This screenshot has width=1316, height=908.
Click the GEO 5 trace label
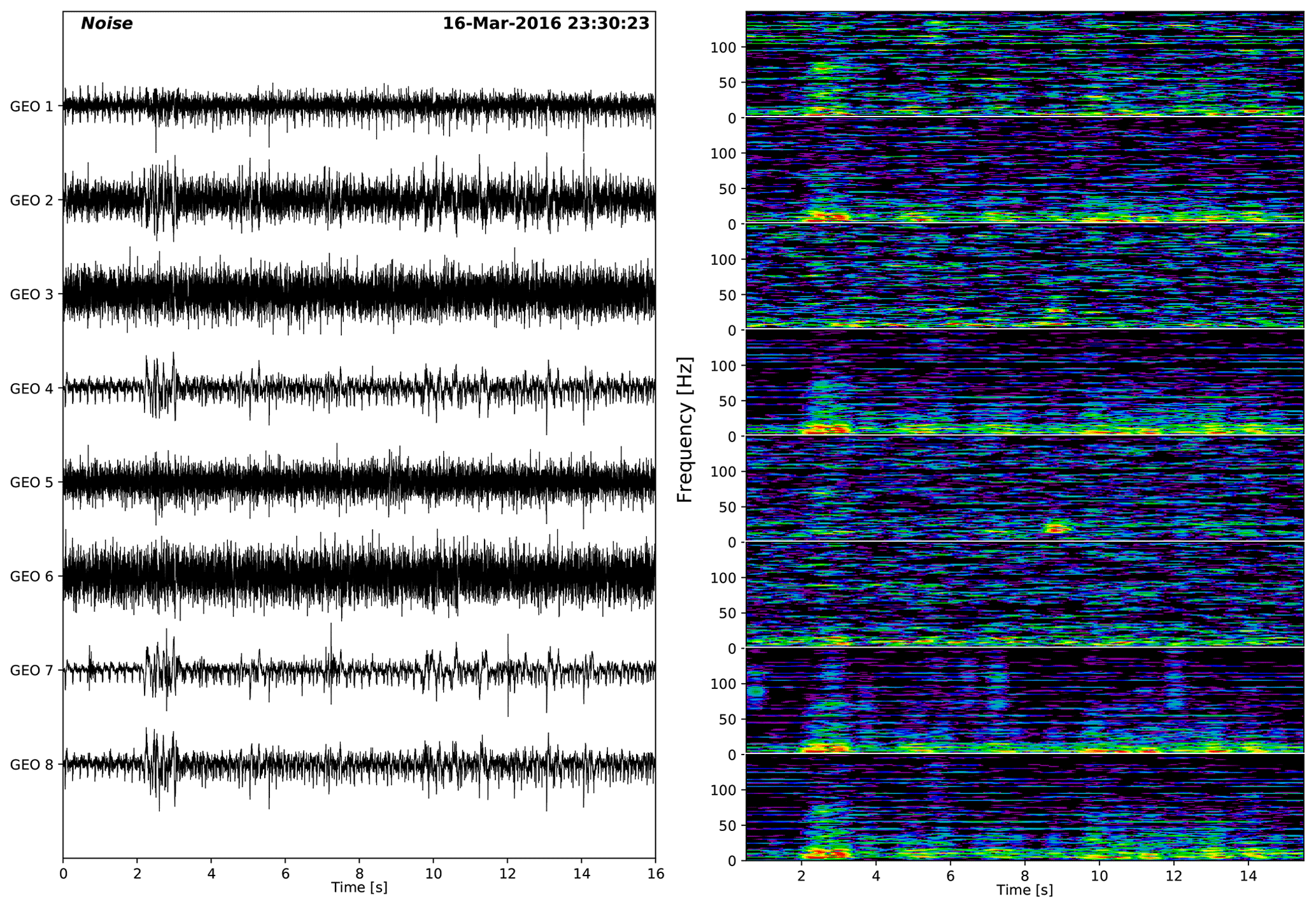[32, 483]
